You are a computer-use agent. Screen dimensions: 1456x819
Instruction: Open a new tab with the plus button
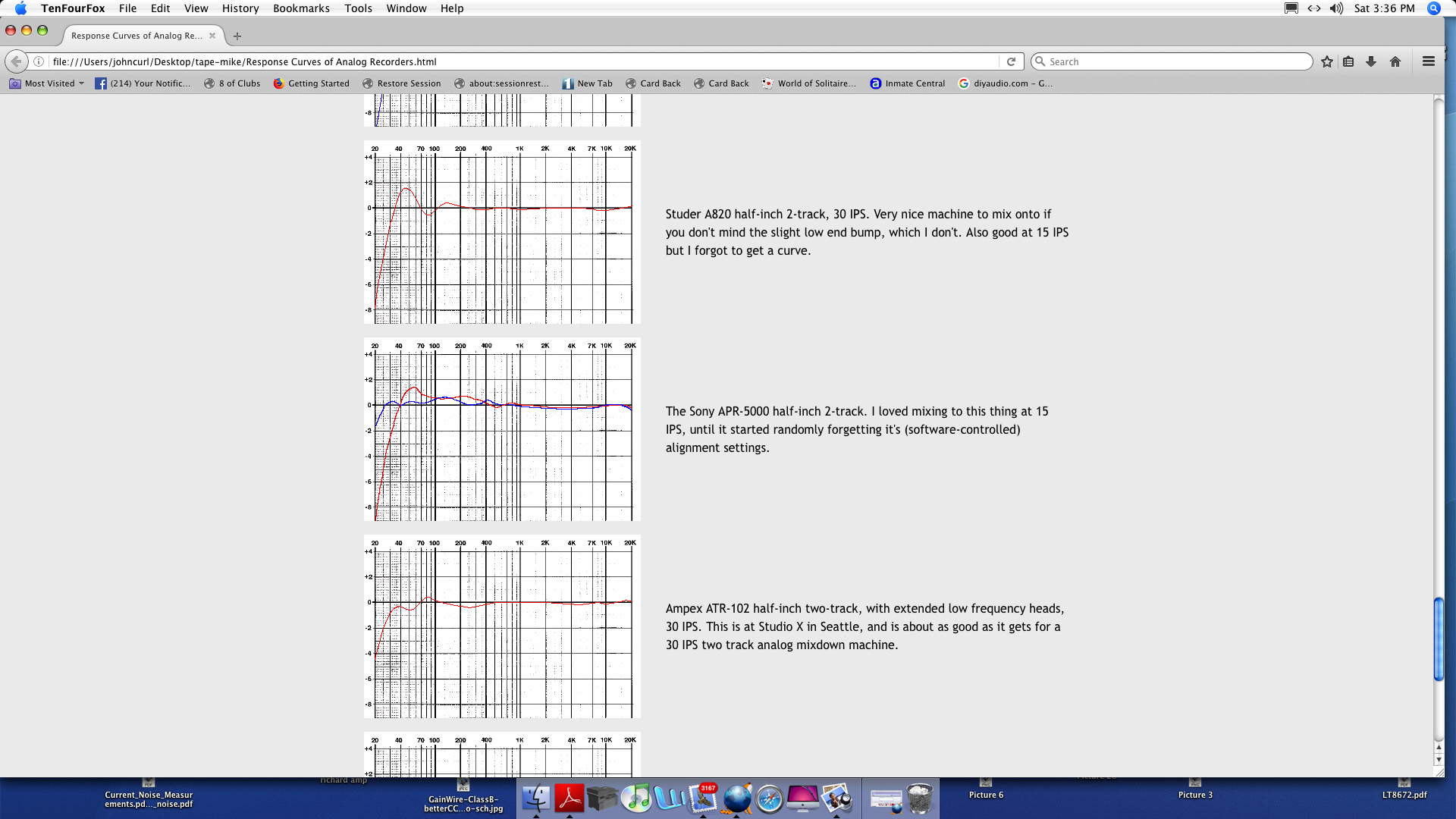click(x=237, y=36)
